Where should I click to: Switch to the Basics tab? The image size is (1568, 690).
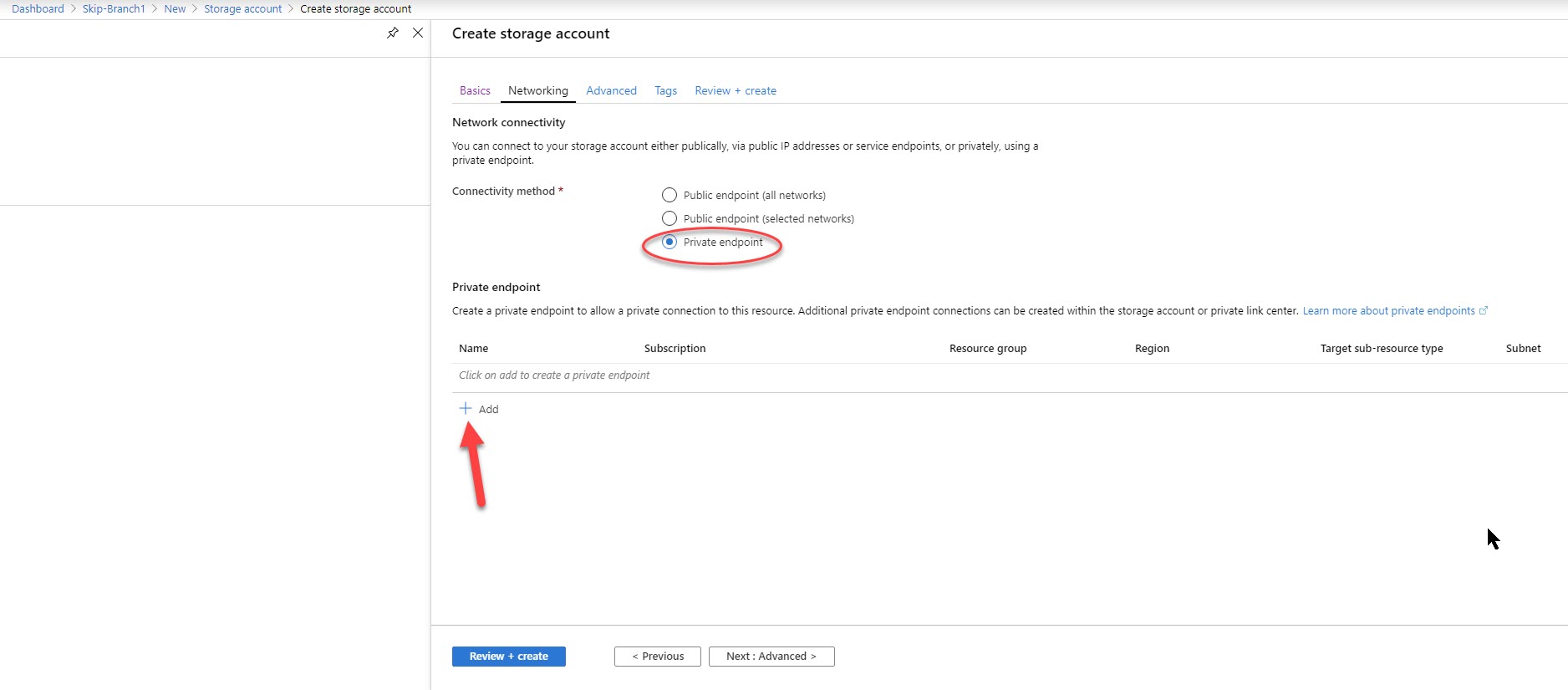pos(475,90)
